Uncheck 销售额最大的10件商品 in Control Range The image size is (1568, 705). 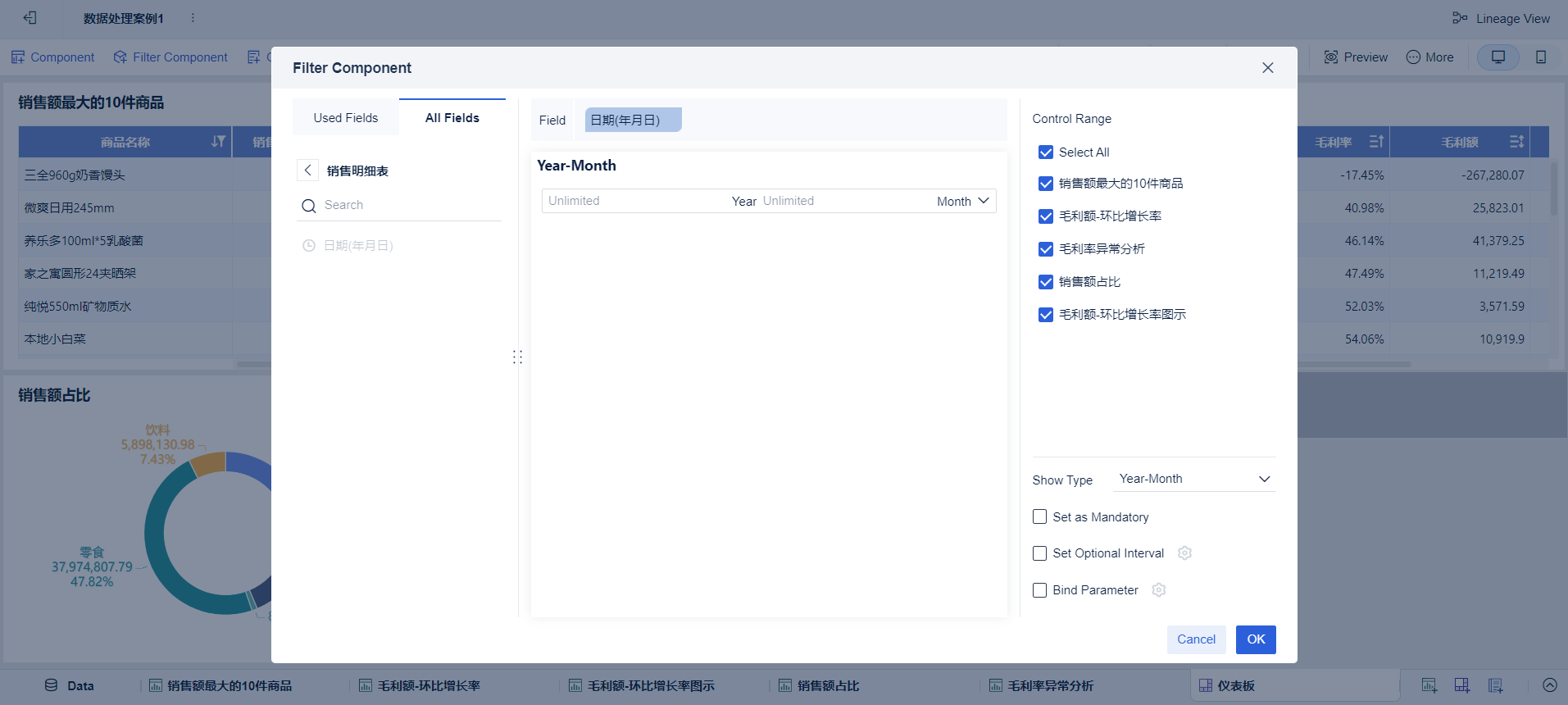pyautogui.click(x=1046, y=183)
